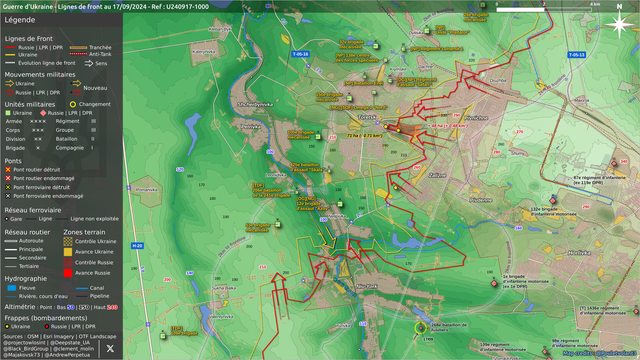Click the yellow Changement circle in legend
The image size is (640, 360).
point(73,104)
